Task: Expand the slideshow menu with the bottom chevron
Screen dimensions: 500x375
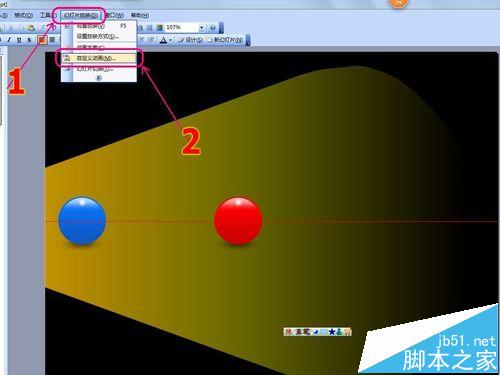Action: [x=99, y=78]
